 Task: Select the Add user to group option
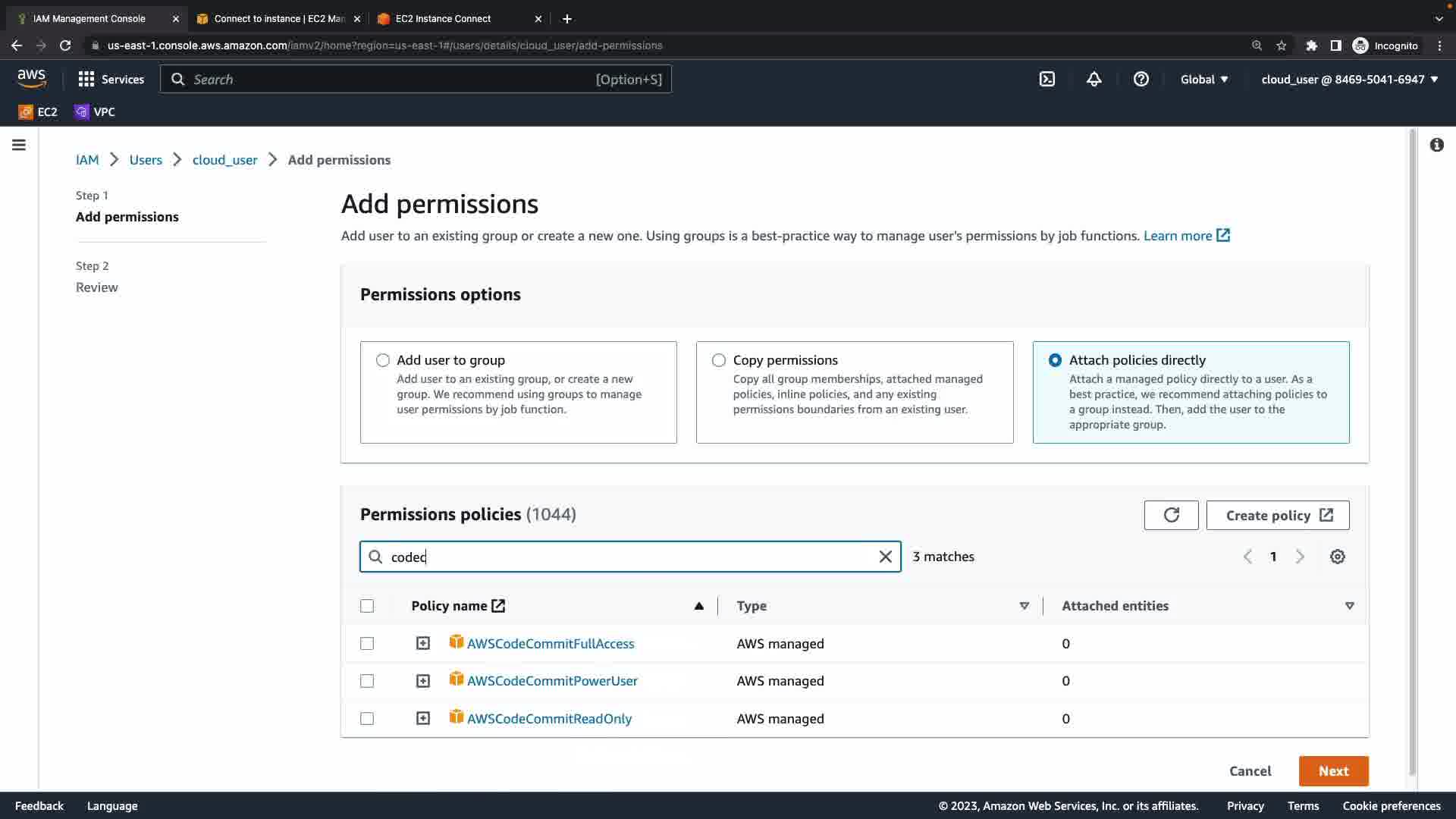[383, 360]
